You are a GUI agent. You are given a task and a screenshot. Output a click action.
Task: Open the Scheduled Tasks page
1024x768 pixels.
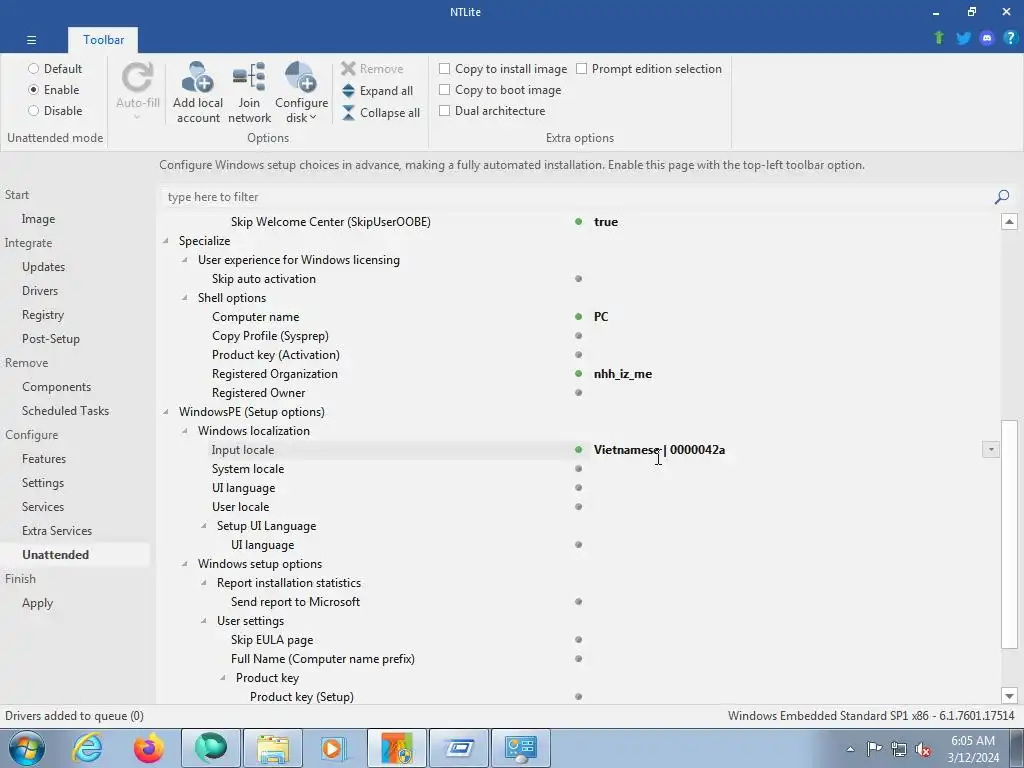tap(65, 411)
